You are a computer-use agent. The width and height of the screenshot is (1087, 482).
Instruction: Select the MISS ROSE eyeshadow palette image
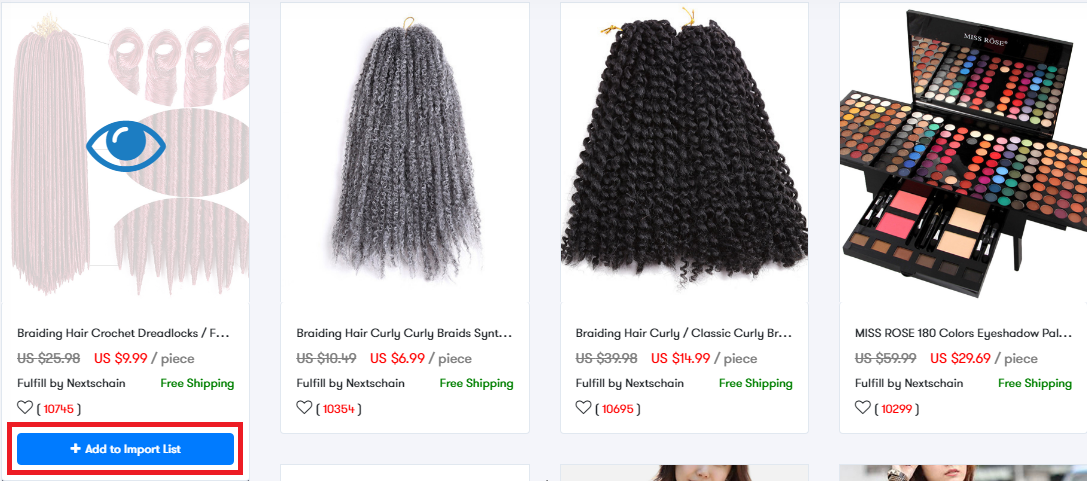pos(964,153)
